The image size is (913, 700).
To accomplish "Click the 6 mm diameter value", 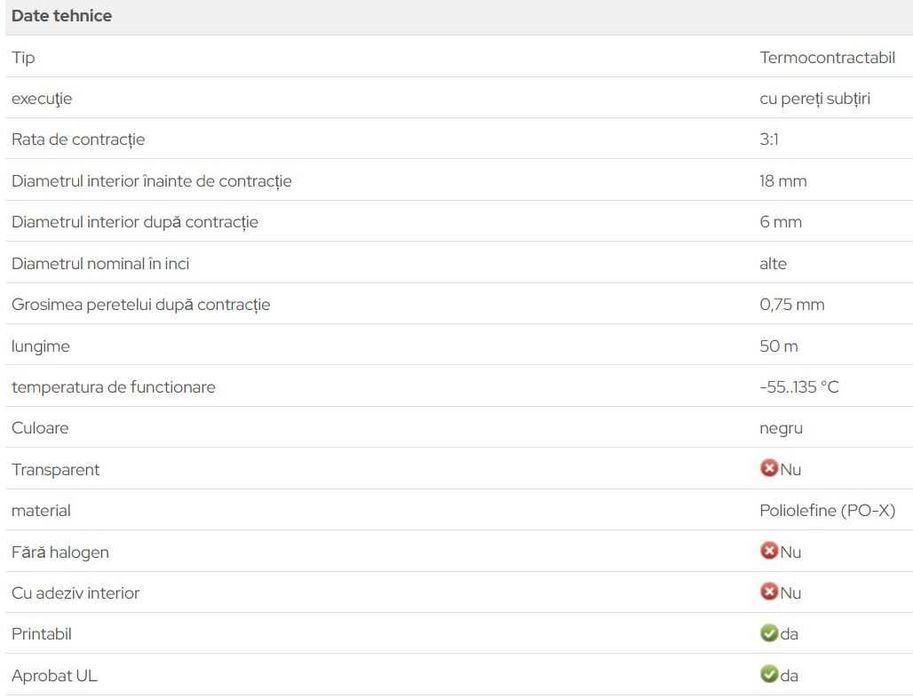I will 780,222.
